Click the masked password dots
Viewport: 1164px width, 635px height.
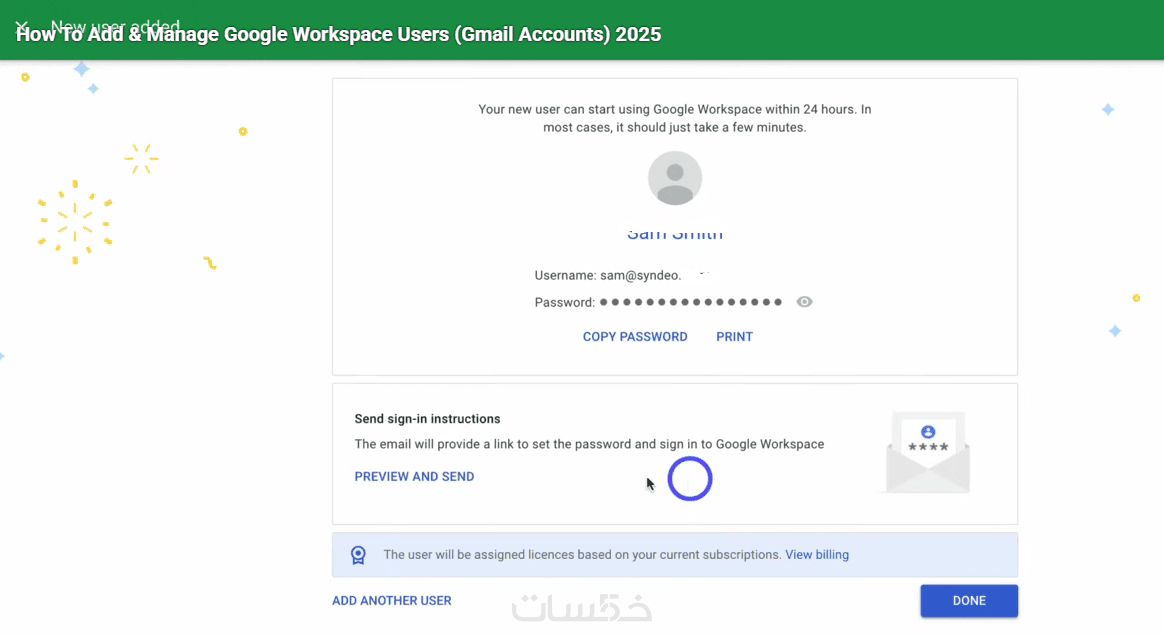[x=690, y=302]
